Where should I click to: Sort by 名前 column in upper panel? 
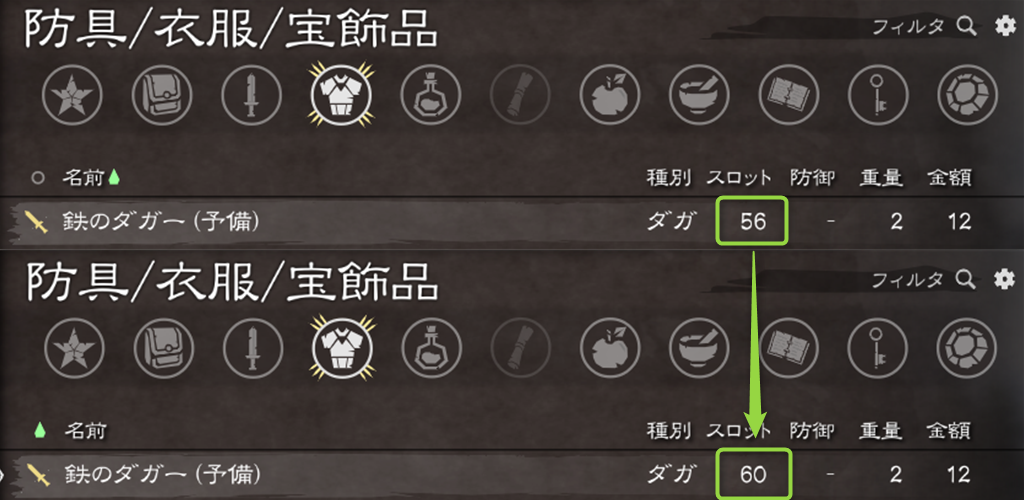[83, 177]
